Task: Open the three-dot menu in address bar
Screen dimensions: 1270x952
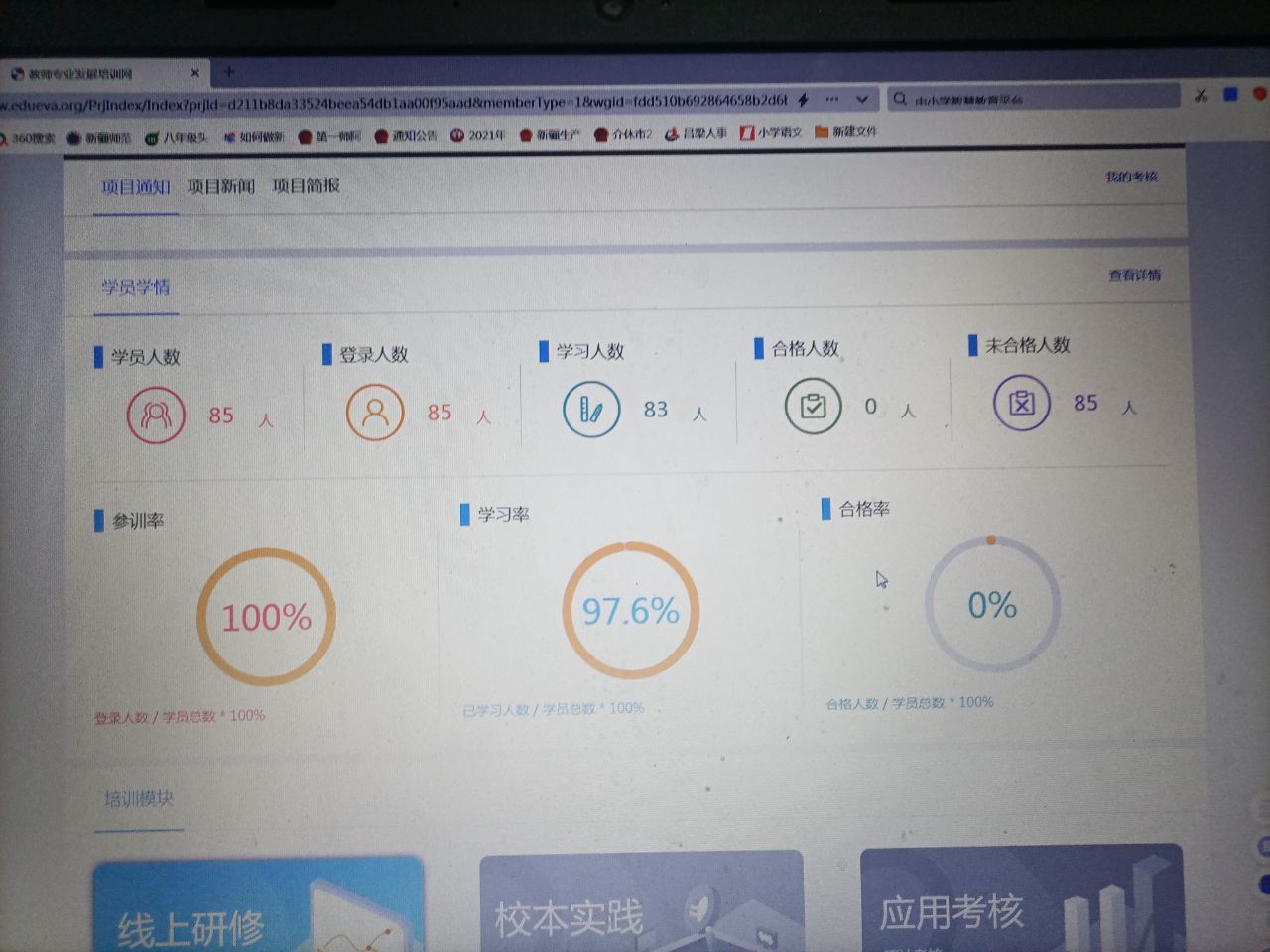Action: (832, 100)
